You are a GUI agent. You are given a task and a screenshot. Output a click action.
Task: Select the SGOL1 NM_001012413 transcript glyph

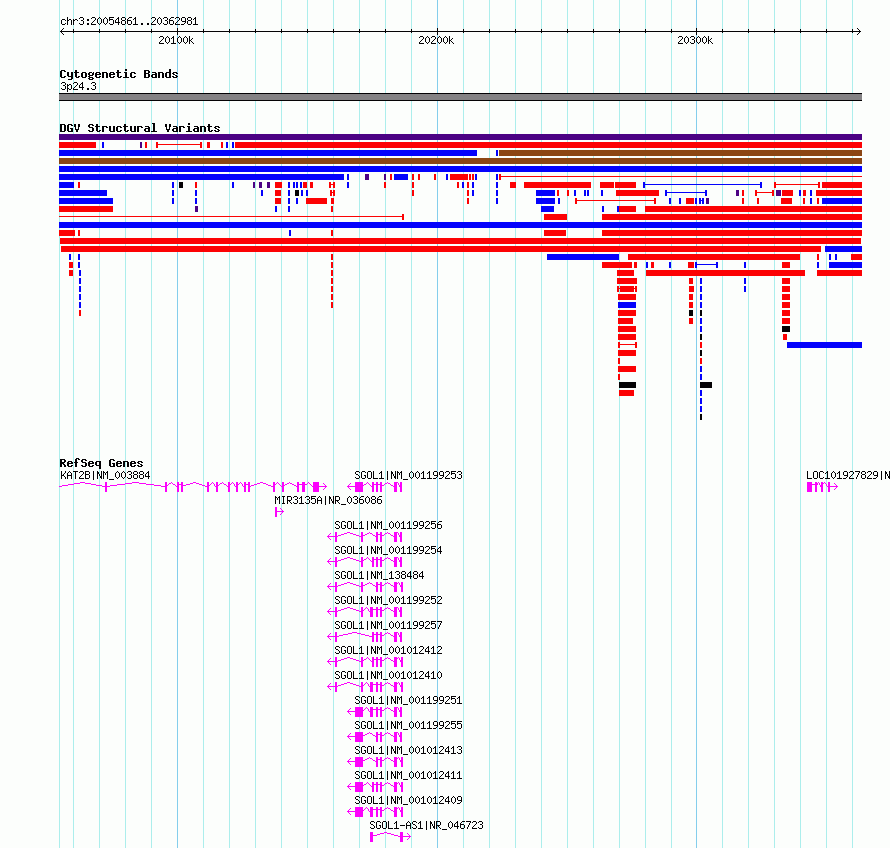(375, 762)
